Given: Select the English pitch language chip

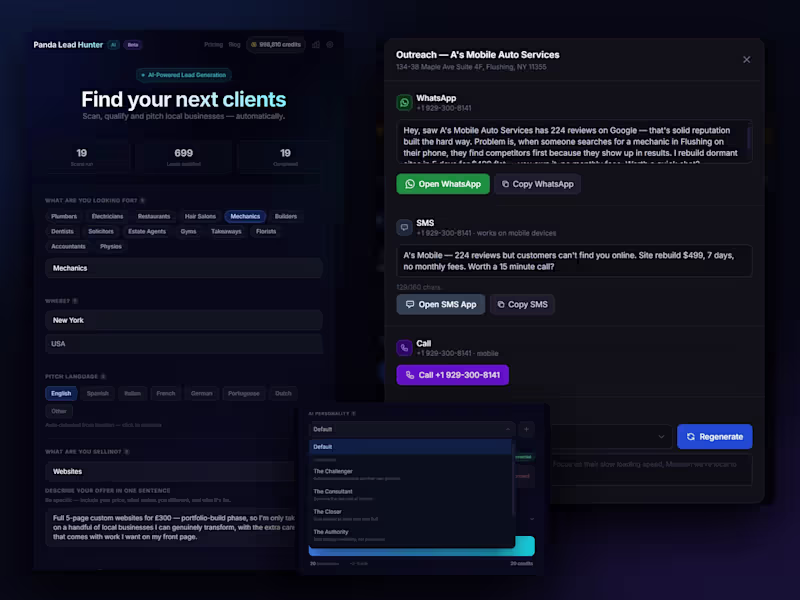Looking at the screenshot, I should pyautogui.click(x=61, y=393).
